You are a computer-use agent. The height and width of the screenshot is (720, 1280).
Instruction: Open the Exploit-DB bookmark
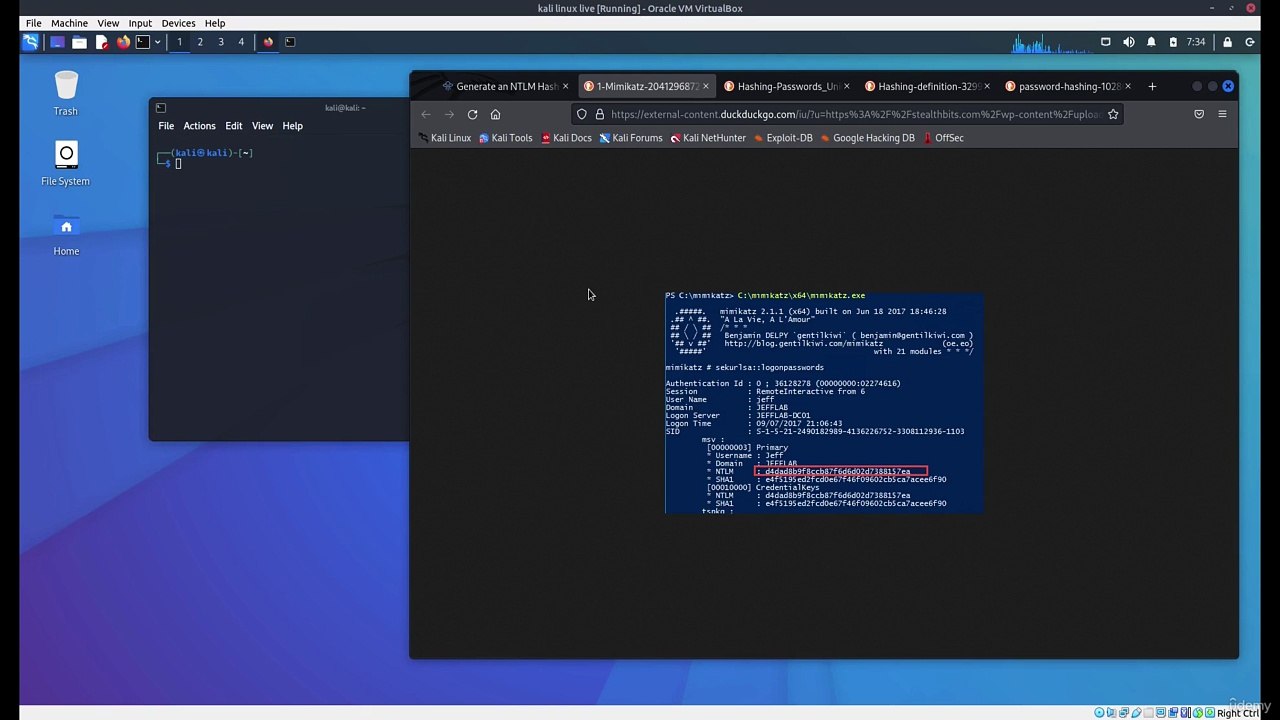783,138
